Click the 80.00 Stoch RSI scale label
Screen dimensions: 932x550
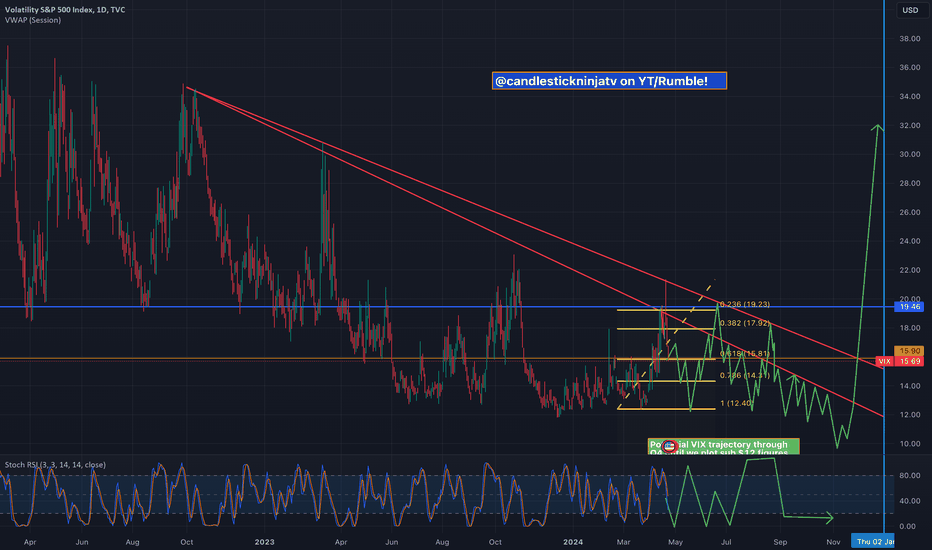point(910,476)
